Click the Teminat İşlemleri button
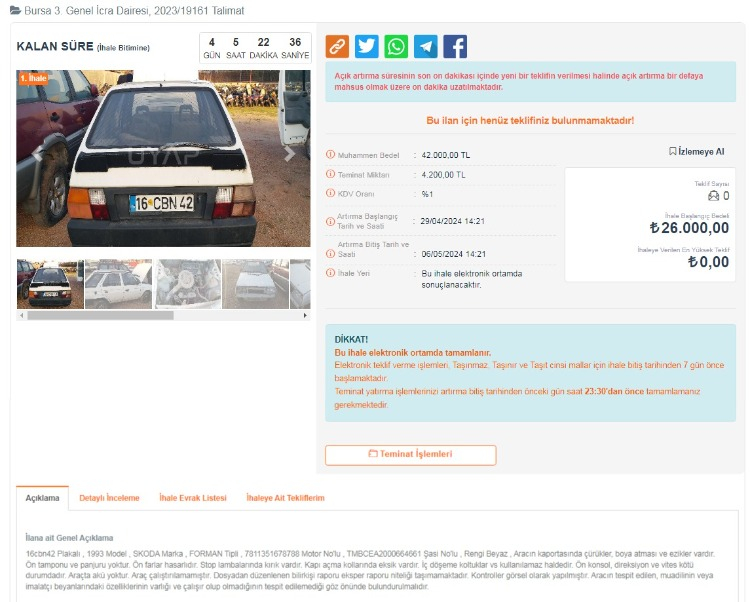The image size is (750, 602). 410,455
